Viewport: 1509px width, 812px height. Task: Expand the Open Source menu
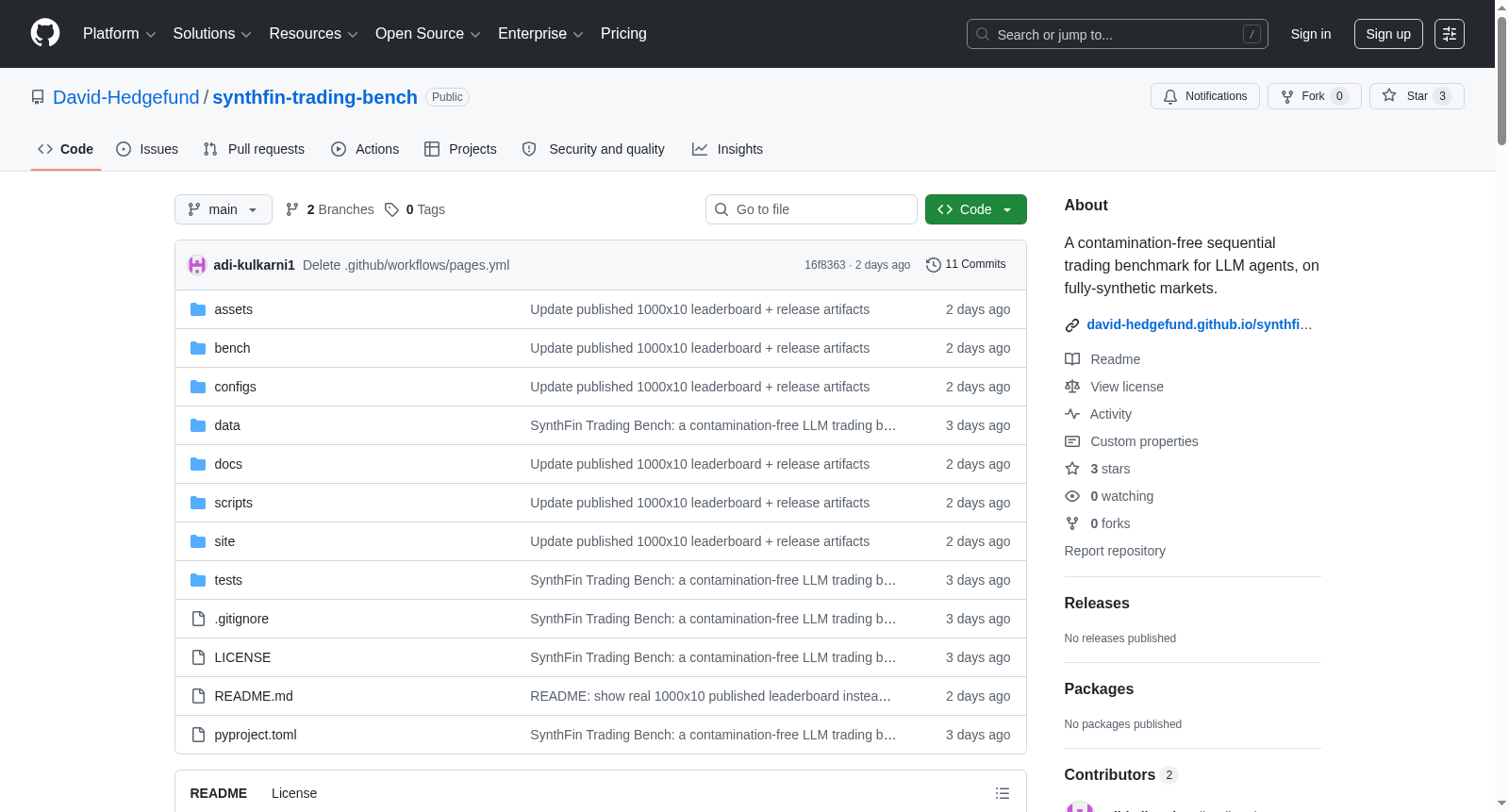(428, 34)
